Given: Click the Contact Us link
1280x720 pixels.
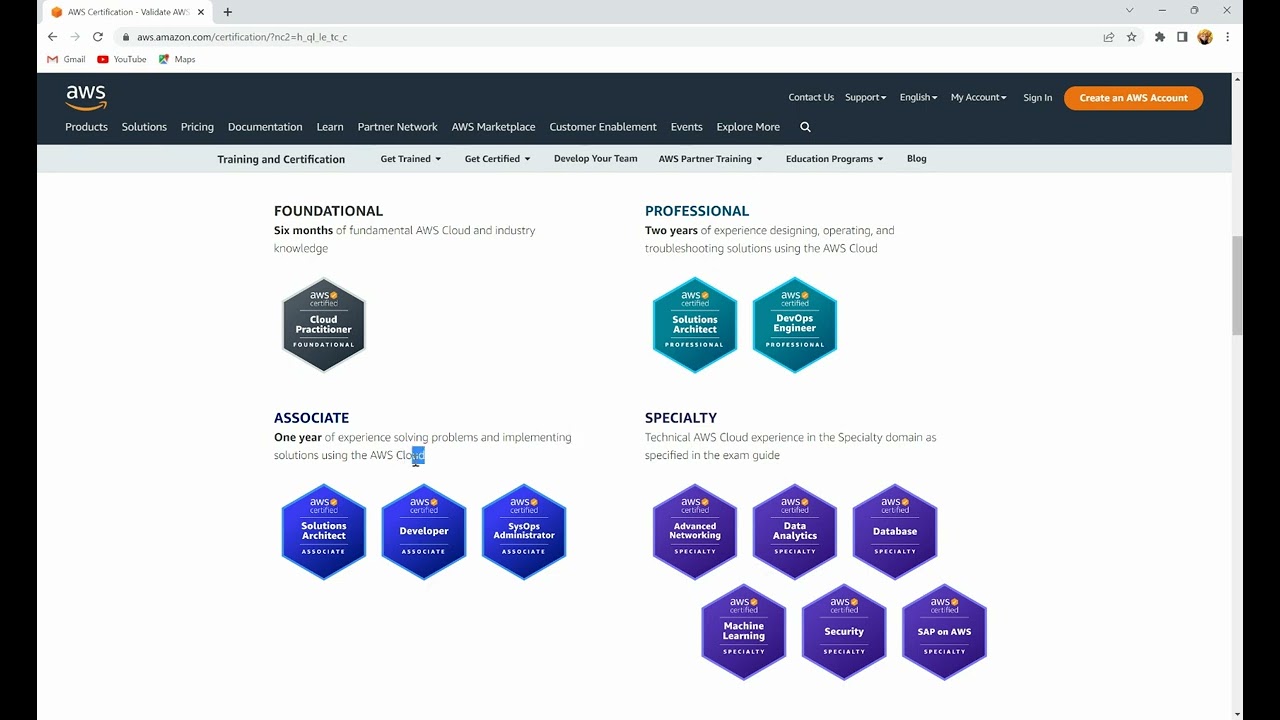Looking at the screenshot, I should (811, 97).
